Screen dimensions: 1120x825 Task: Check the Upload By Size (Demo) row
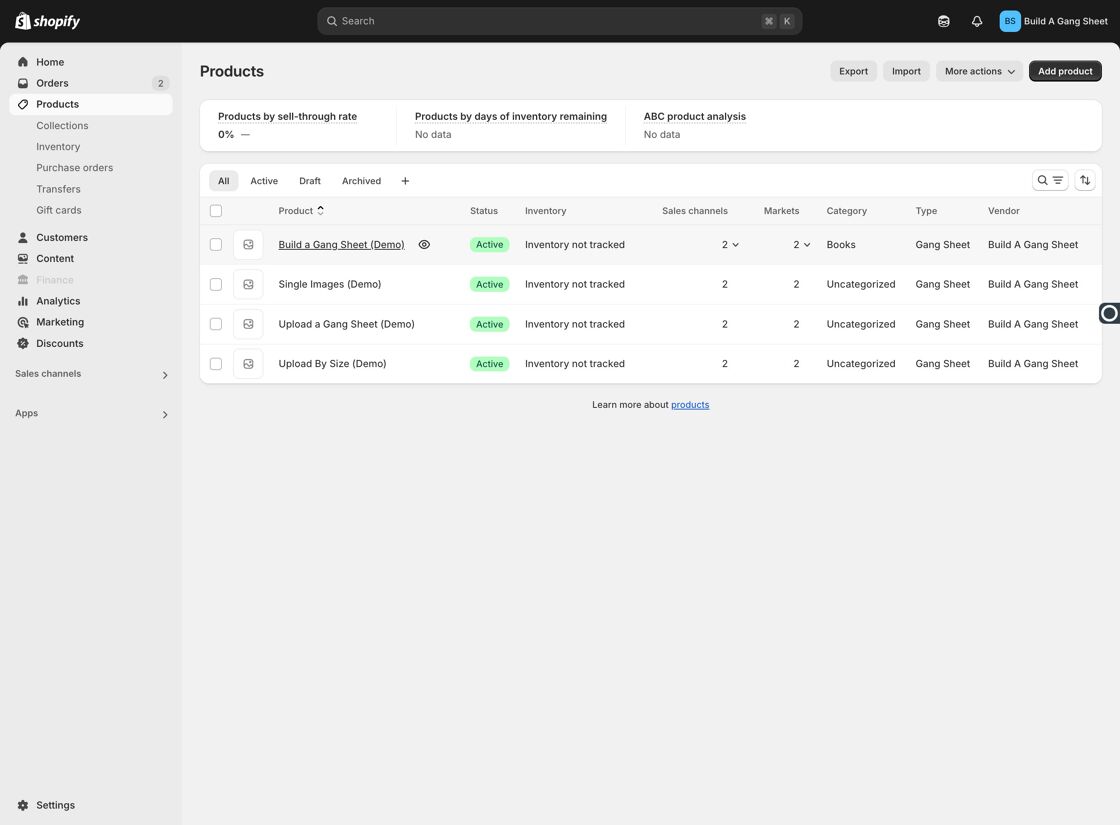[216, 364]
